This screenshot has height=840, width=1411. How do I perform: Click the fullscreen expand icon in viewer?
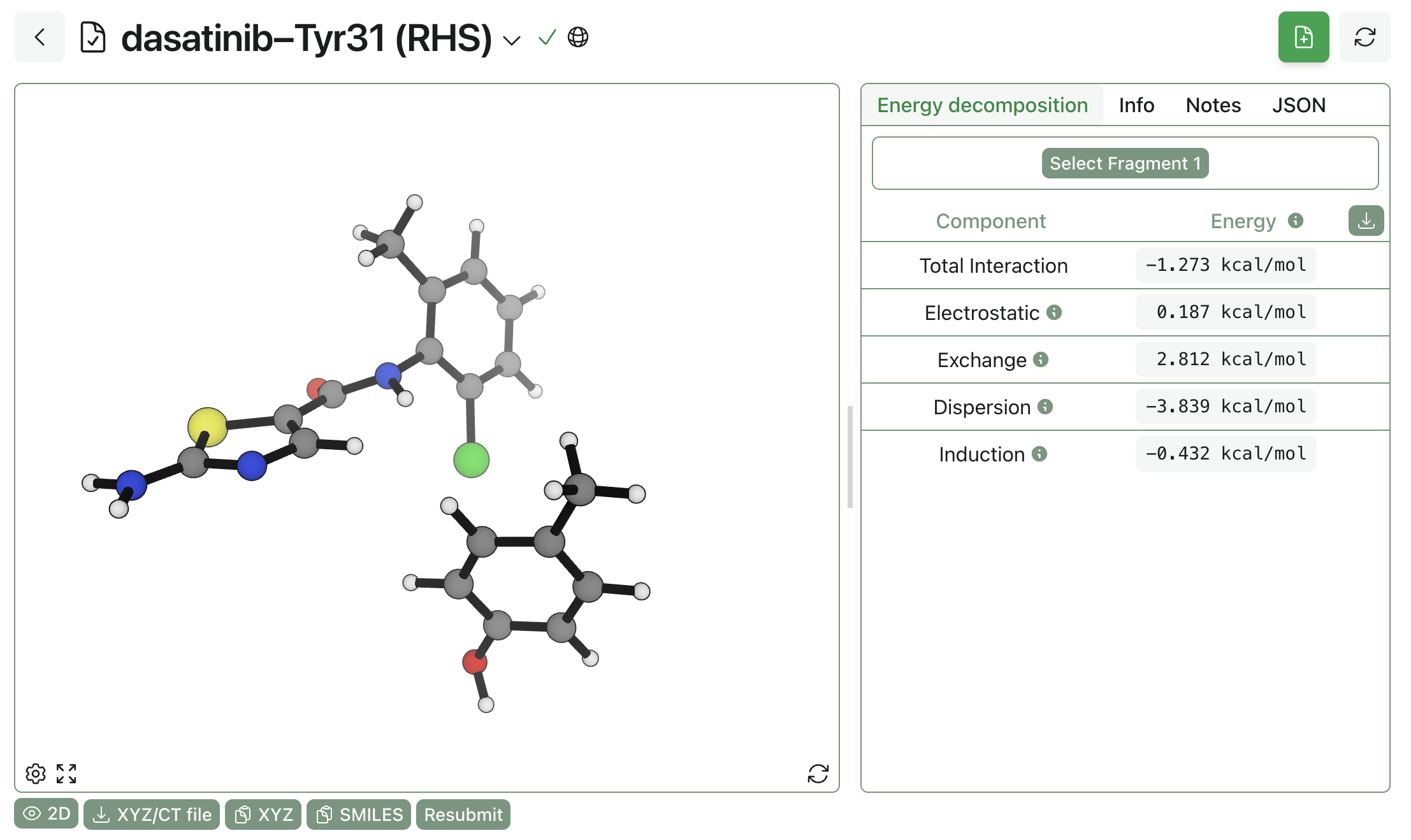tap(66, 774)
